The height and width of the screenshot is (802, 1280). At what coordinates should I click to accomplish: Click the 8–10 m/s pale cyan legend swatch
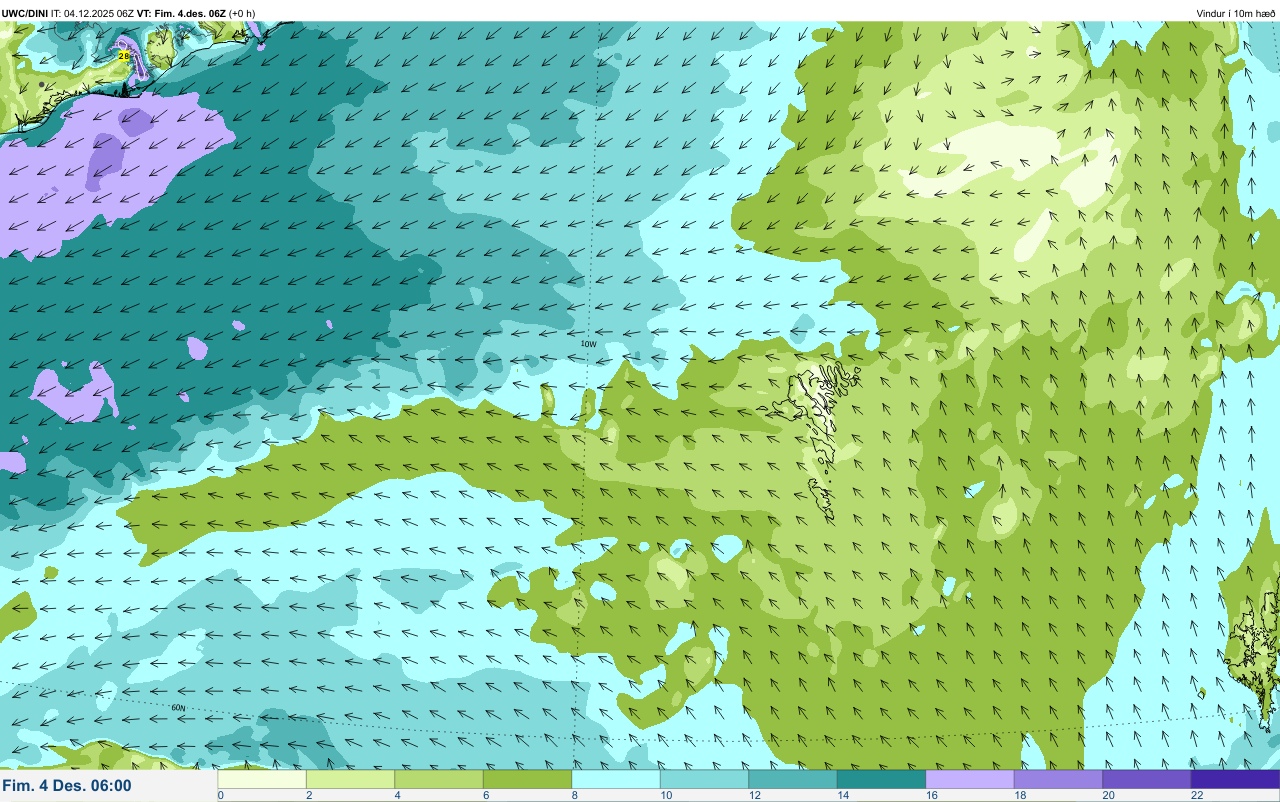click(x=616, y=779)
